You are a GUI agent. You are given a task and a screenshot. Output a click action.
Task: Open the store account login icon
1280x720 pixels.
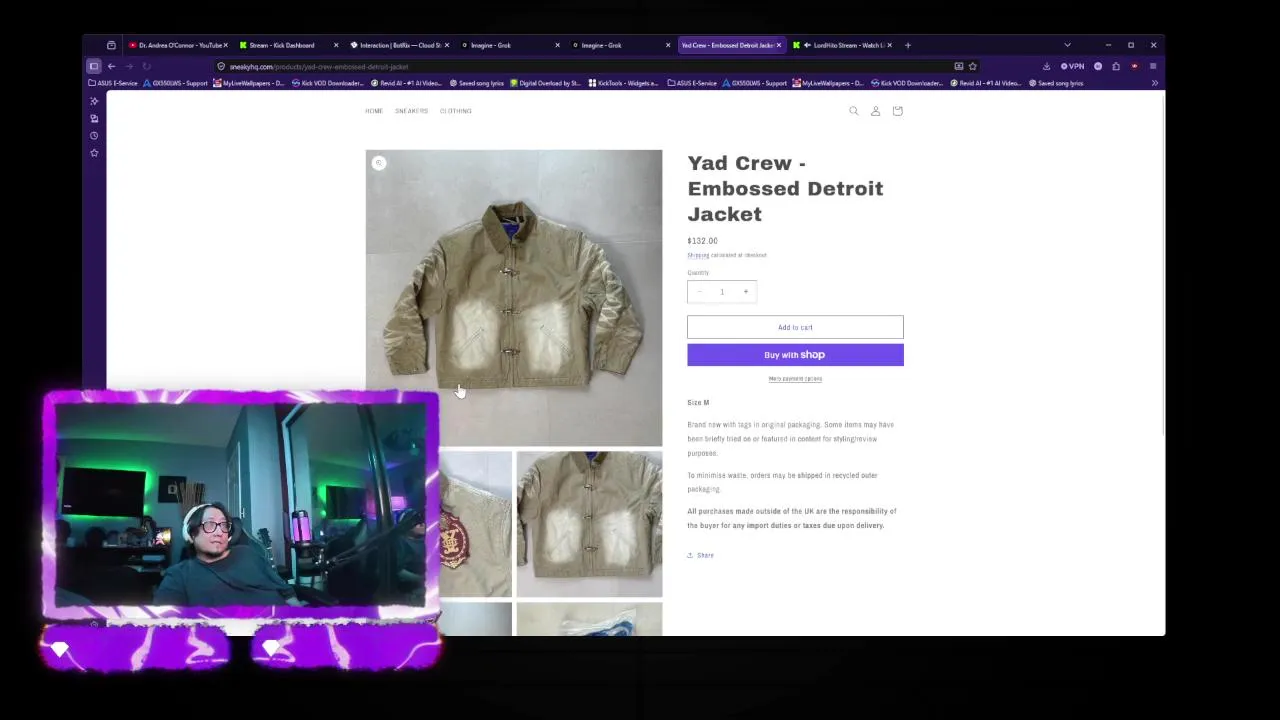click(x=875, y=111)
